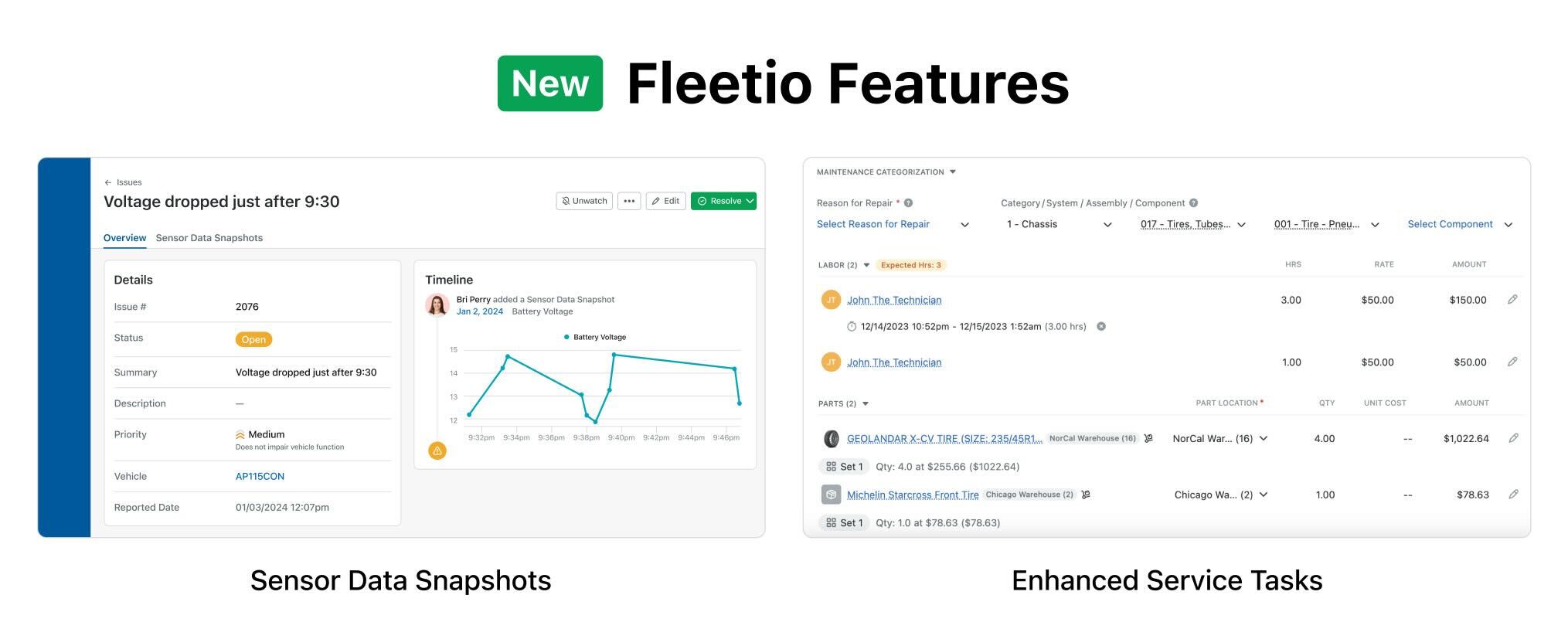This screenshot has height=629, width=1568.
Task: Click the back arrow next to Issues
Action: 108,182
